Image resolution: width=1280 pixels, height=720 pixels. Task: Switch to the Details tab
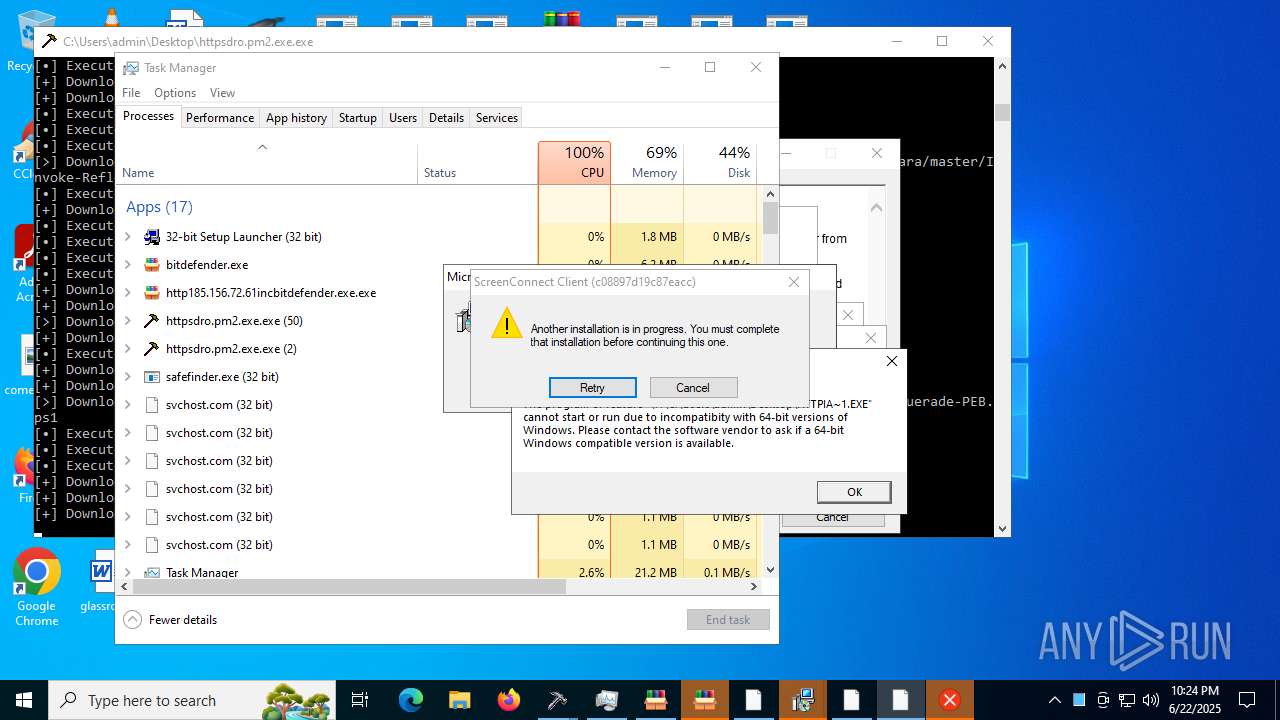pos(446,117)
